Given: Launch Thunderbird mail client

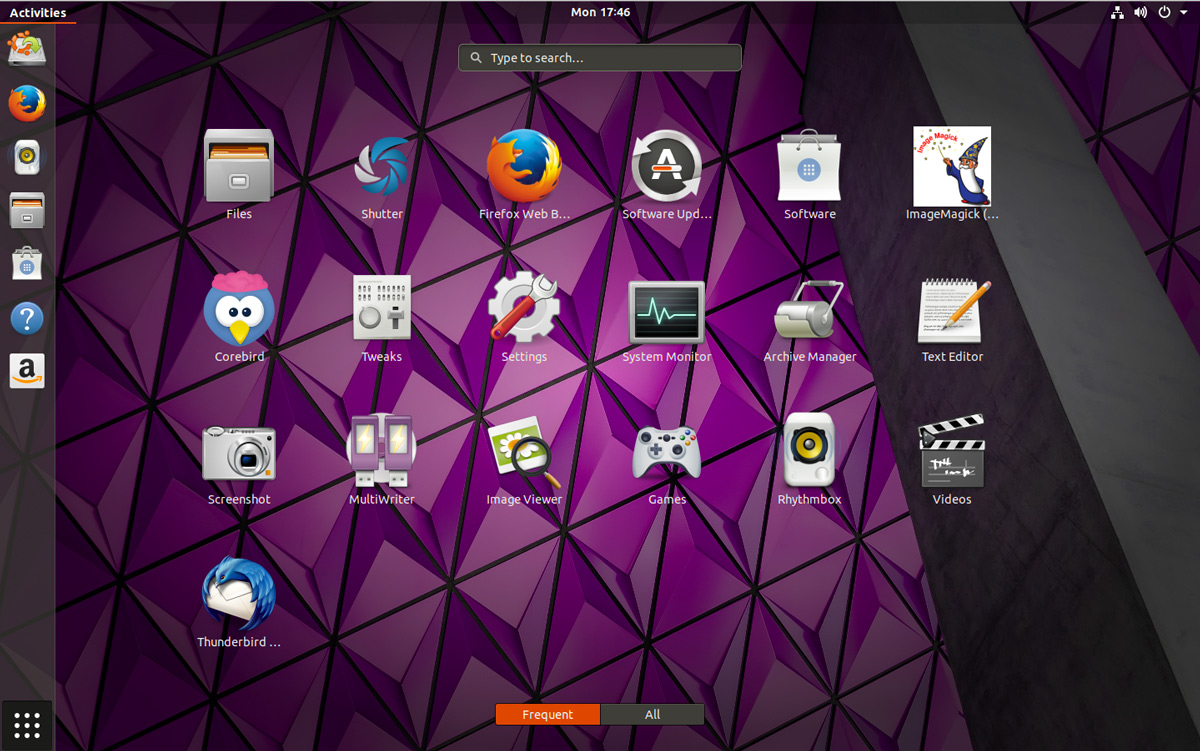Looking at the screenshot, I should click(x=239, y=595).
